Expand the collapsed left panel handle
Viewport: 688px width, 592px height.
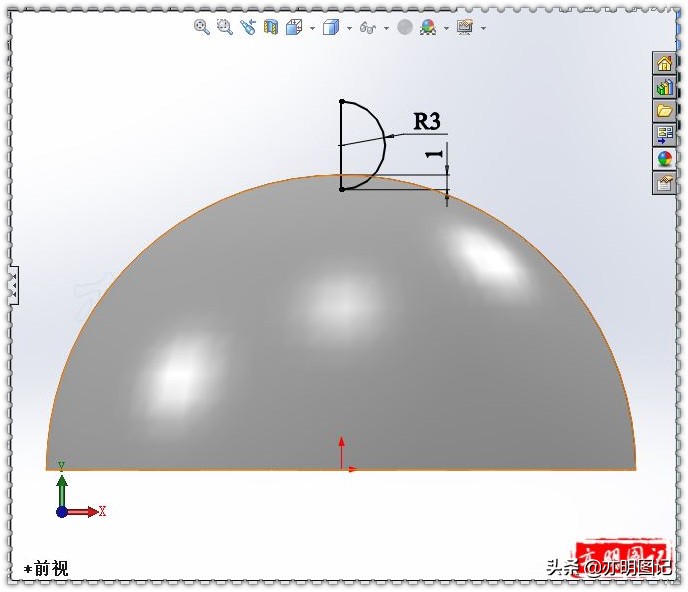(x=14, y=285)
